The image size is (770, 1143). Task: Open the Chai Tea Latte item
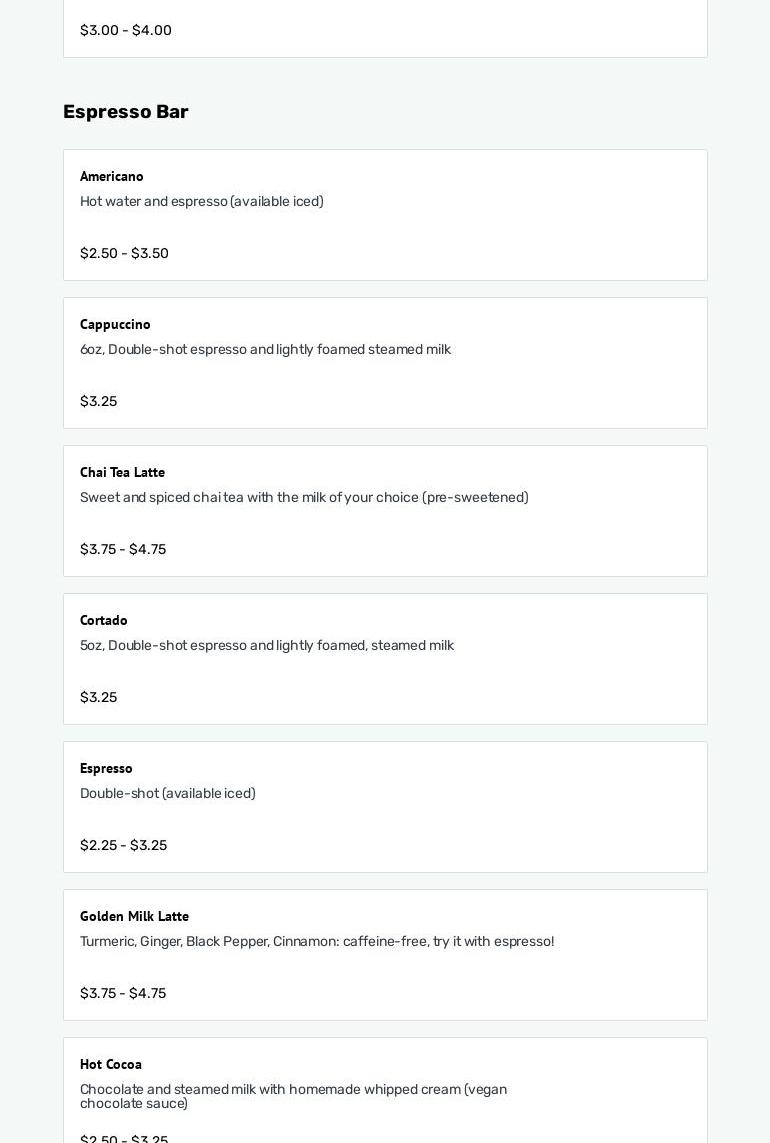(x=122, y=473)
